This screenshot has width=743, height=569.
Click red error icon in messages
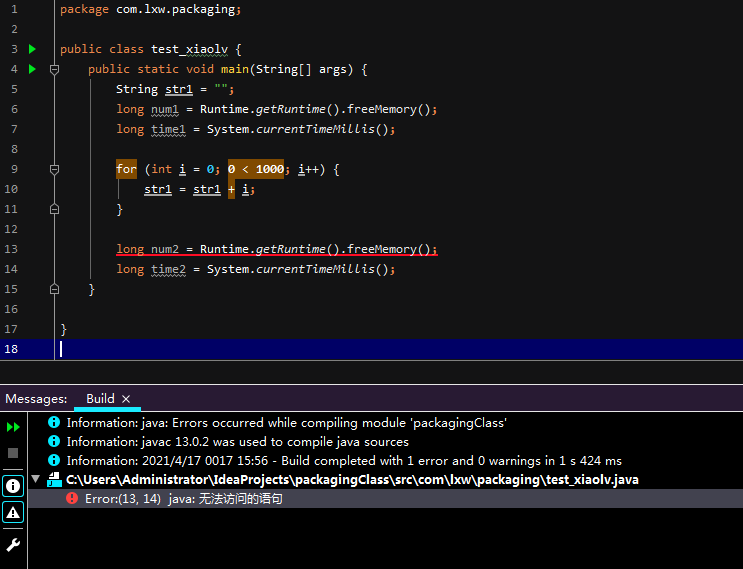point(72,498)
